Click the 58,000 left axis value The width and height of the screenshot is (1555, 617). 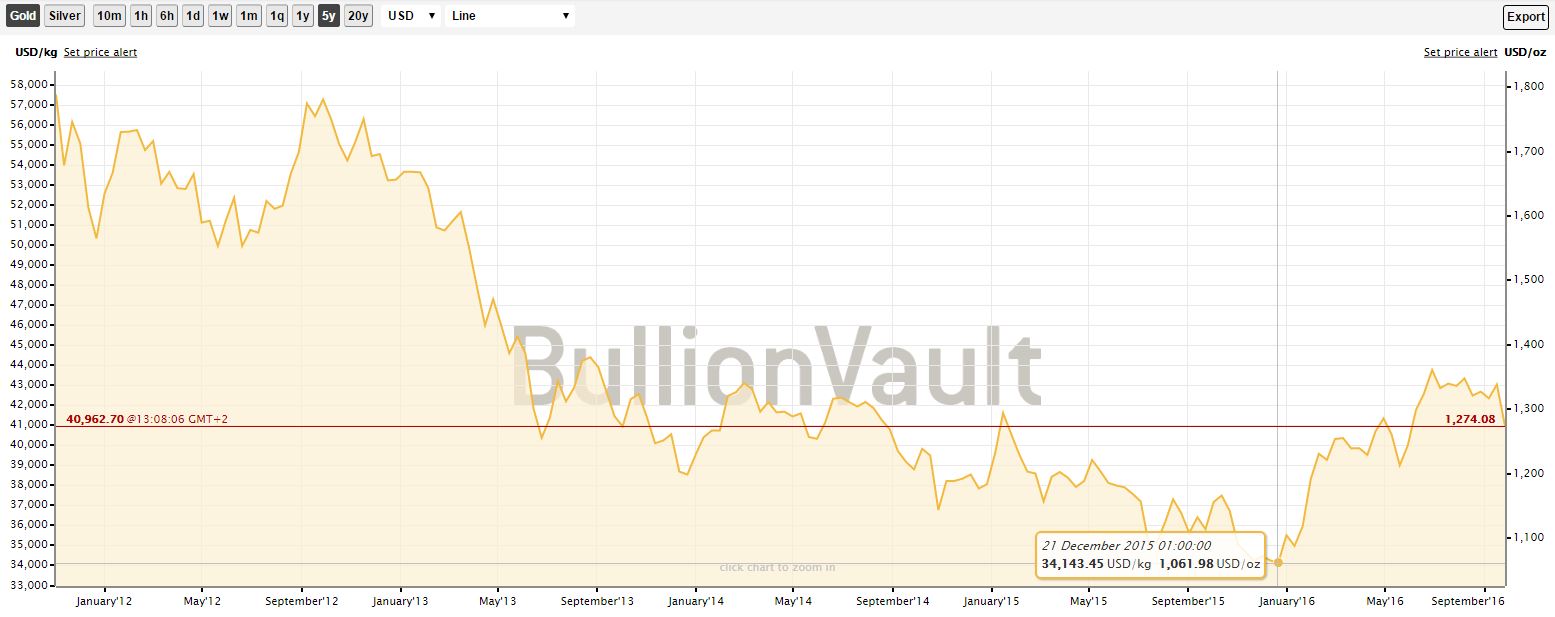point(30,84)
